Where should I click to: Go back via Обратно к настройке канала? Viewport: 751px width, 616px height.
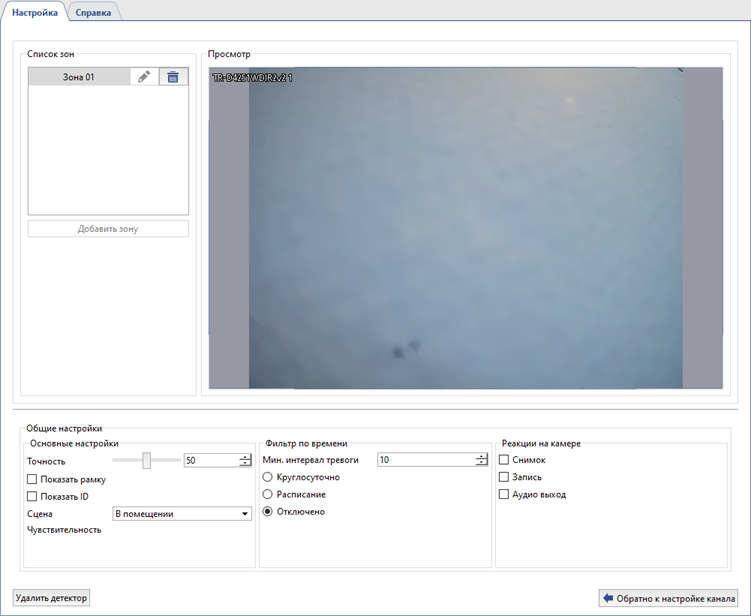pyautogui.click(x=669, y=598)
